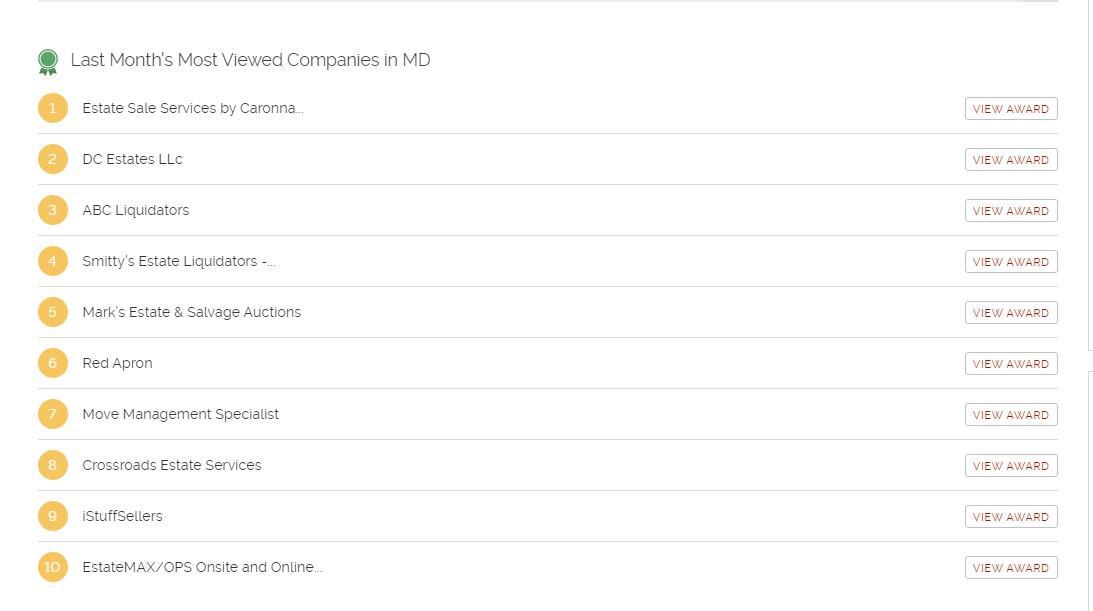Click the rank 1 yellow badge
This screenshot has height=611, width=1093.
pyautogui.click(x=53, y=108)
